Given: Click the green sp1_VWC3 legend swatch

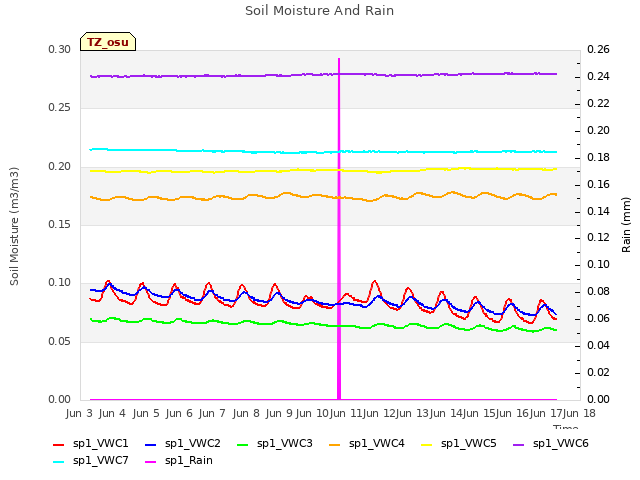Looking at the screenshot, I should (x=243, y=444).
